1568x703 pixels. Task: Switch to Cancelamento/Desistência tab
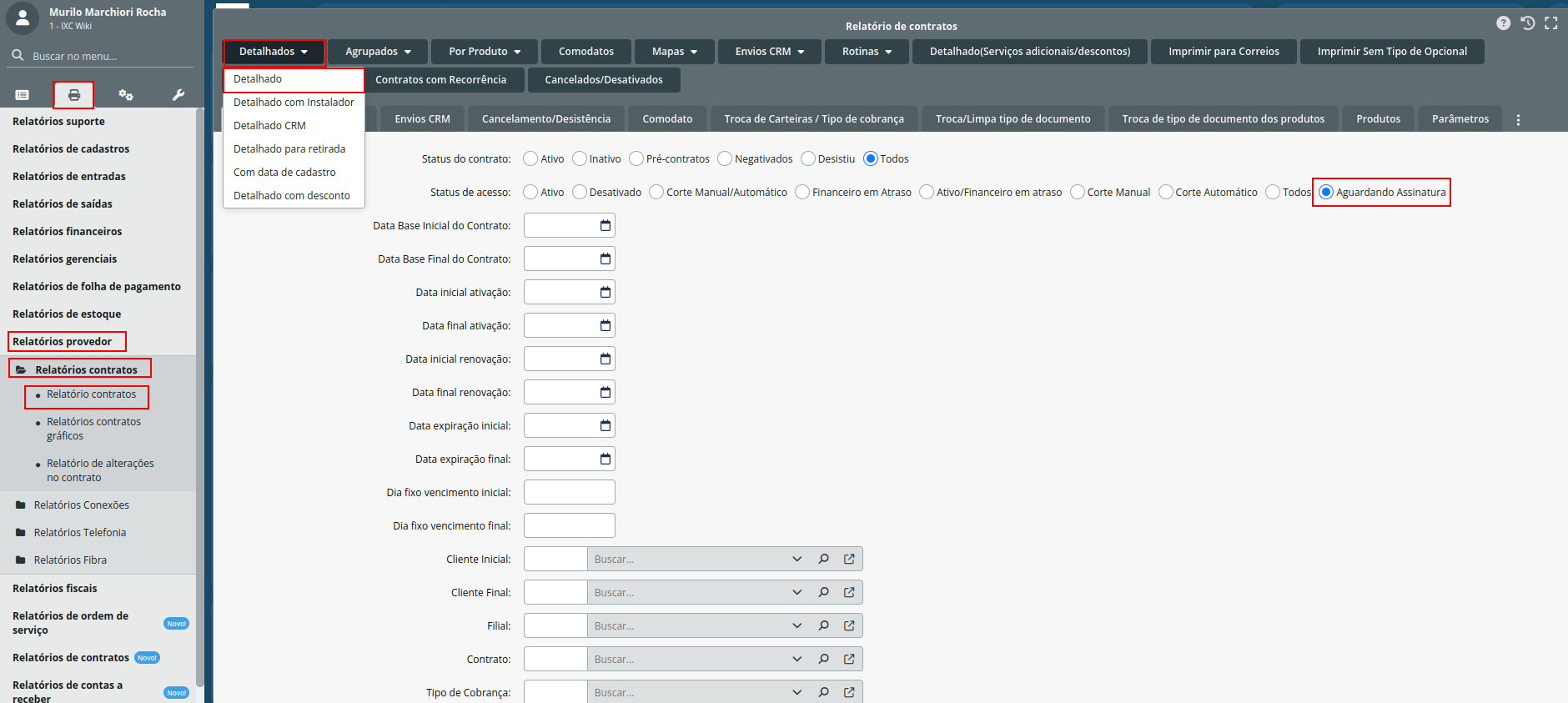pos(546,119)
